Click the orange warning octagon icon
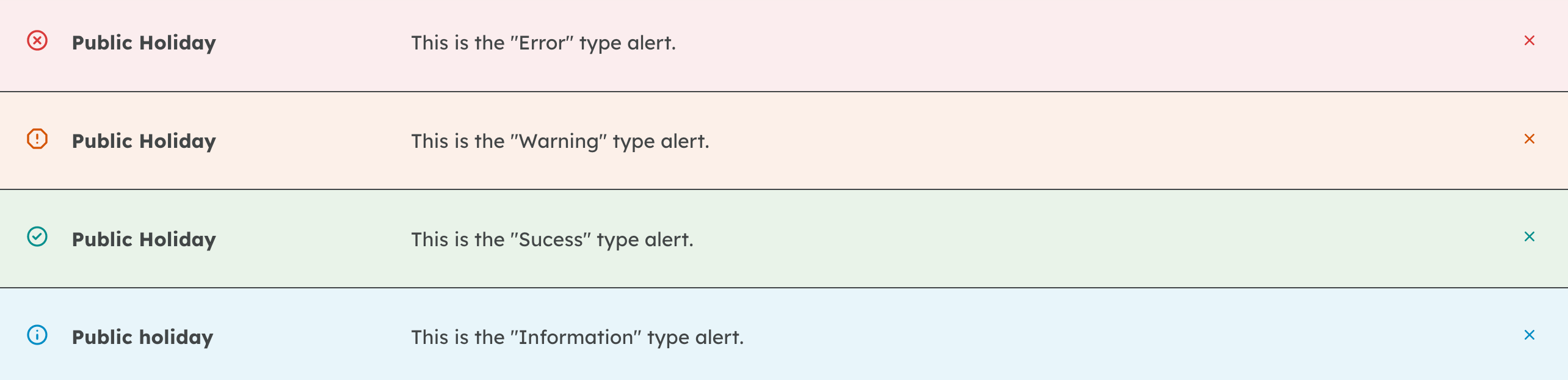Screen dimensions: 1568x380 tap(37, 139)
